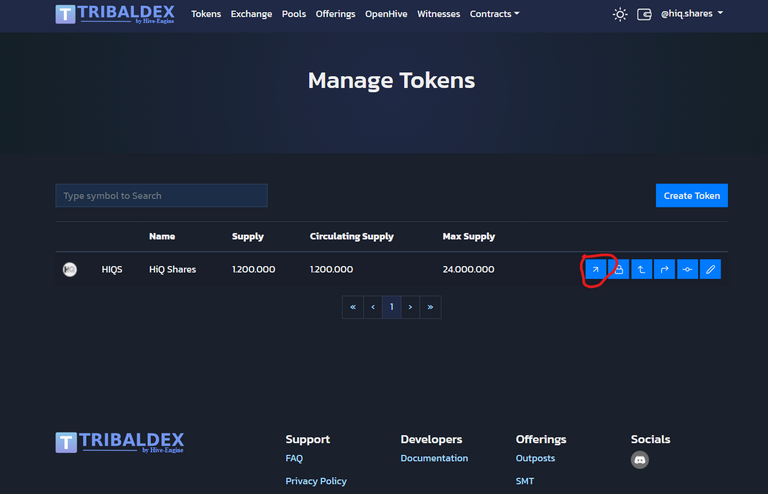Click the up-right arrow button in HIQS row
This screenshot has width=768, height=494.
pyautogui.click(x=596, y=269)
